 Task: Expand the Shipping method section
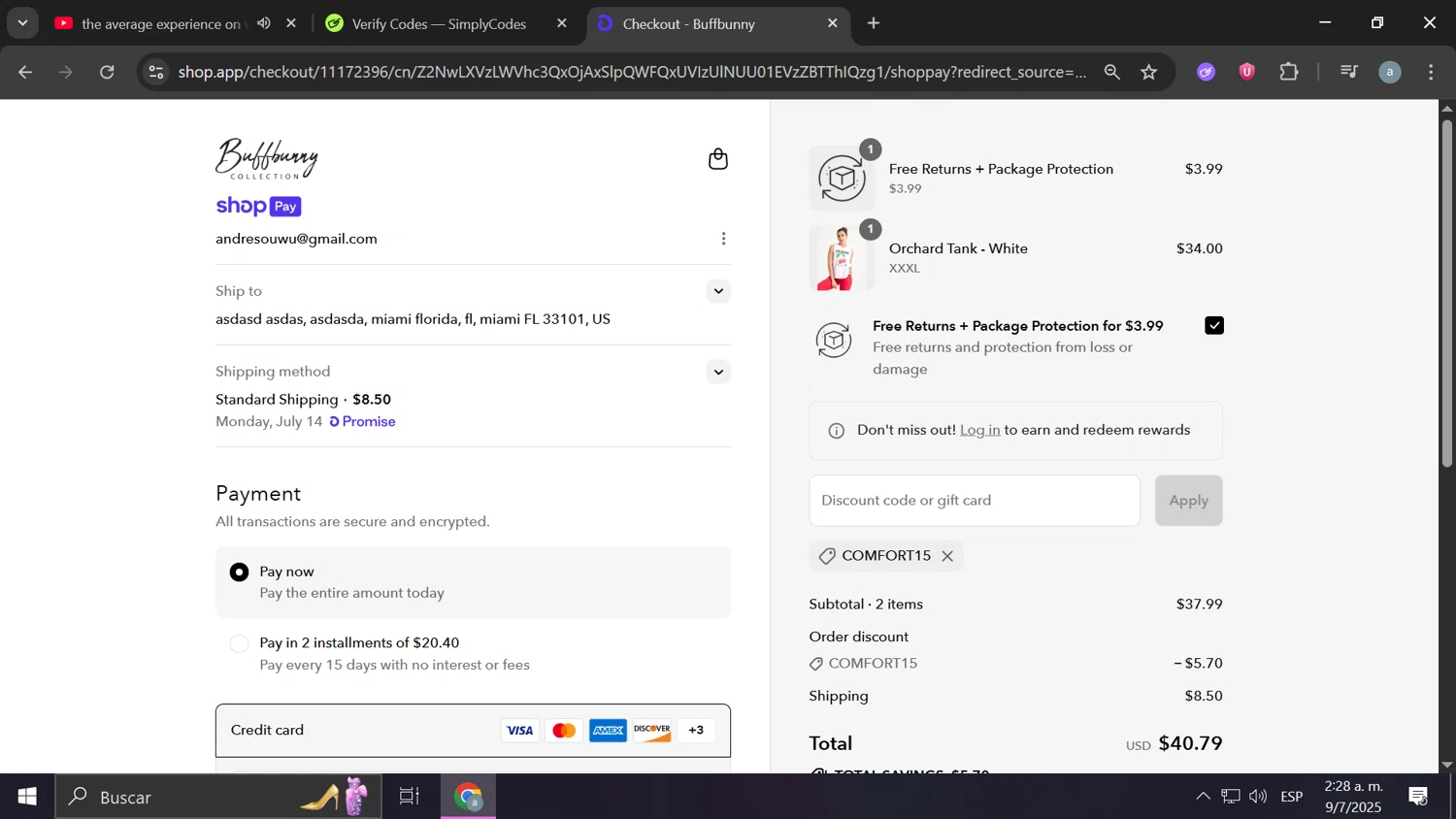point(718,372)
